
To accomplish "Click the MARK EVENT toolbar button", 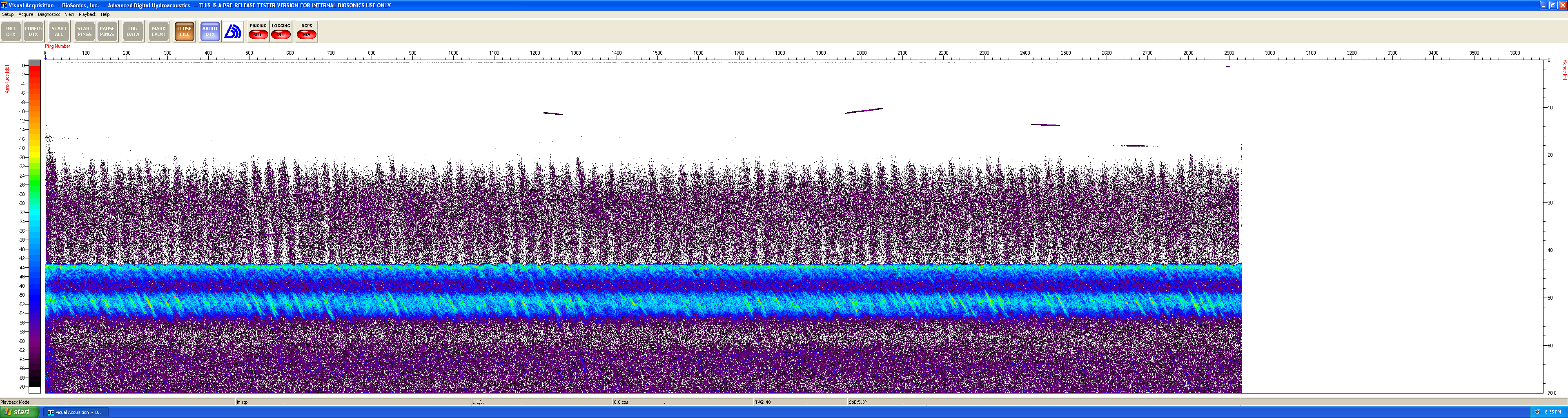I will click(158, 32).
